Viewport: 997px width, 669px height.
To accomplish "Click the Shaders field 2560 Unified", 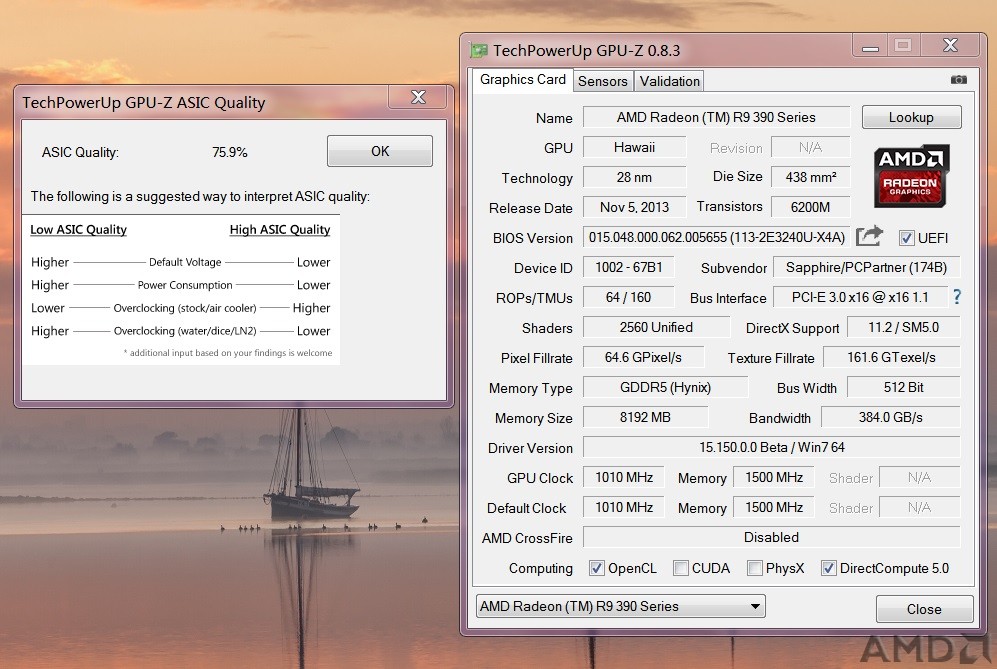I will click(656, 327).
